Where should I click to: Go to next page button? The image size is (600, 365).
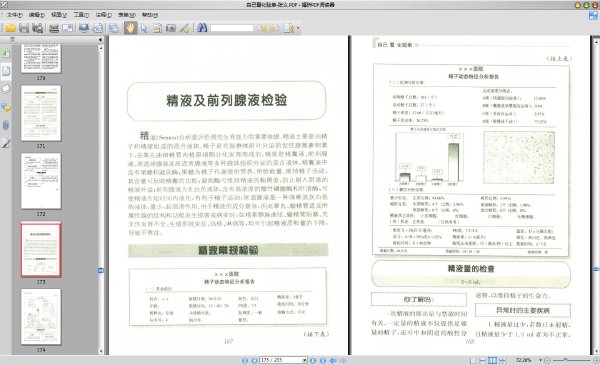coord(313,360)
